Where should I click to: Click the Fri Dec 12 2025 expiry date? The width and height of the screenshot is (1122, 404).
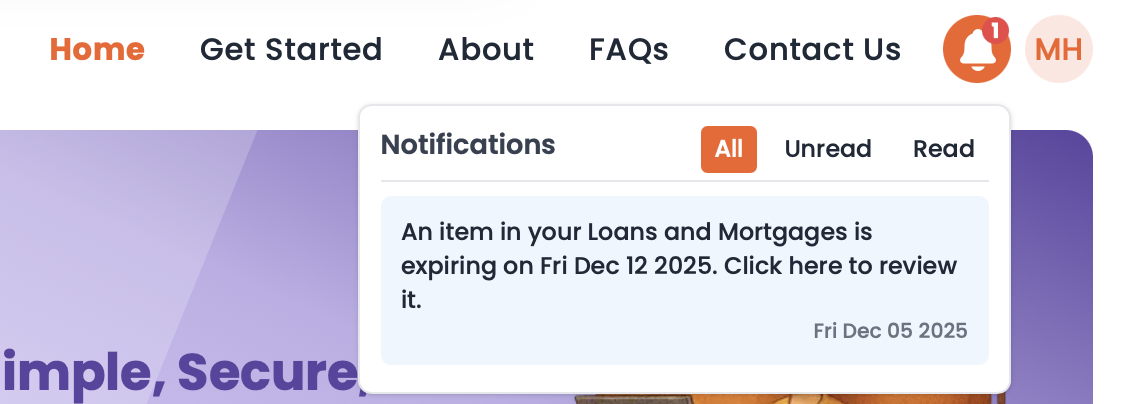click(628, 266)
